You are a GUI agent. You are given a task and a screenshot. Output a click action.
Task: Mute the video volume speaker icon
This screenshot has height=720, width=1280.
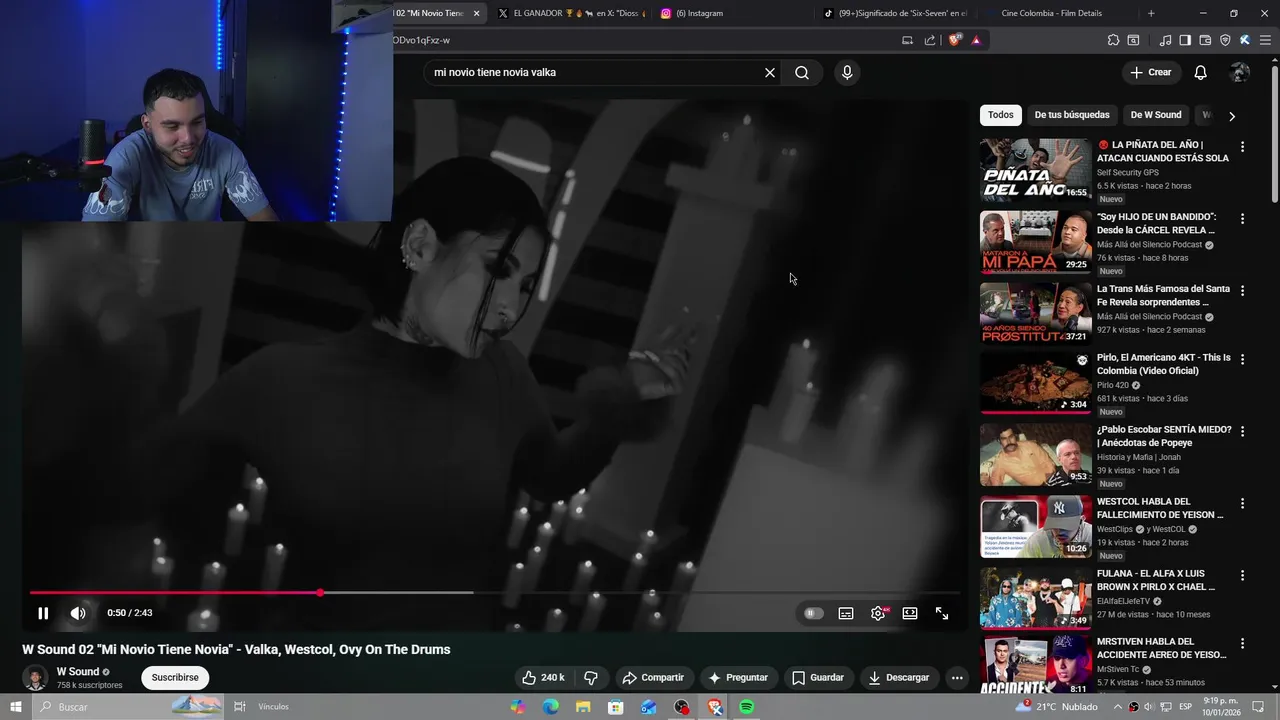[78, 613]
